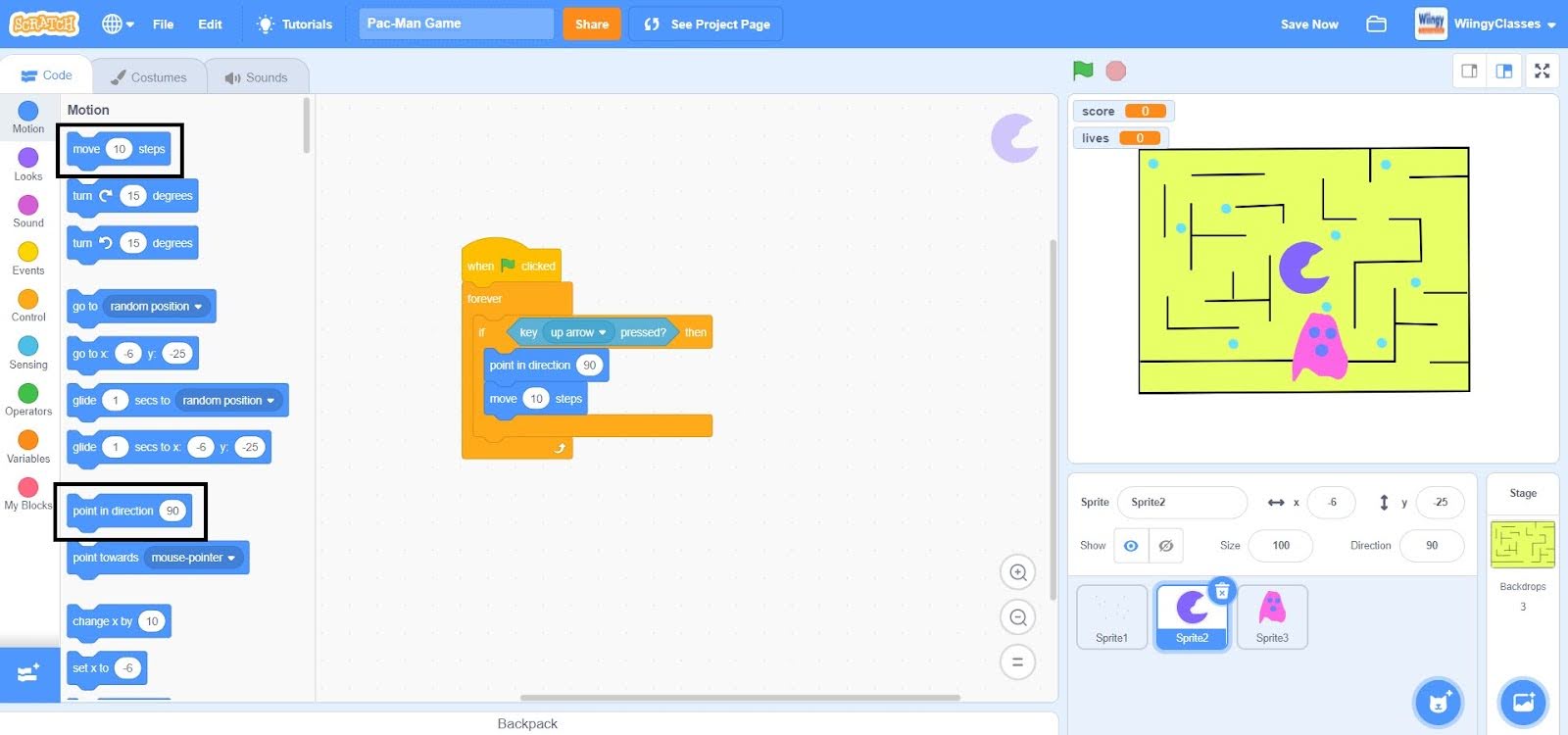Select the Looks block category
The image size is (1568, 735).
click(x=28, y=164)
